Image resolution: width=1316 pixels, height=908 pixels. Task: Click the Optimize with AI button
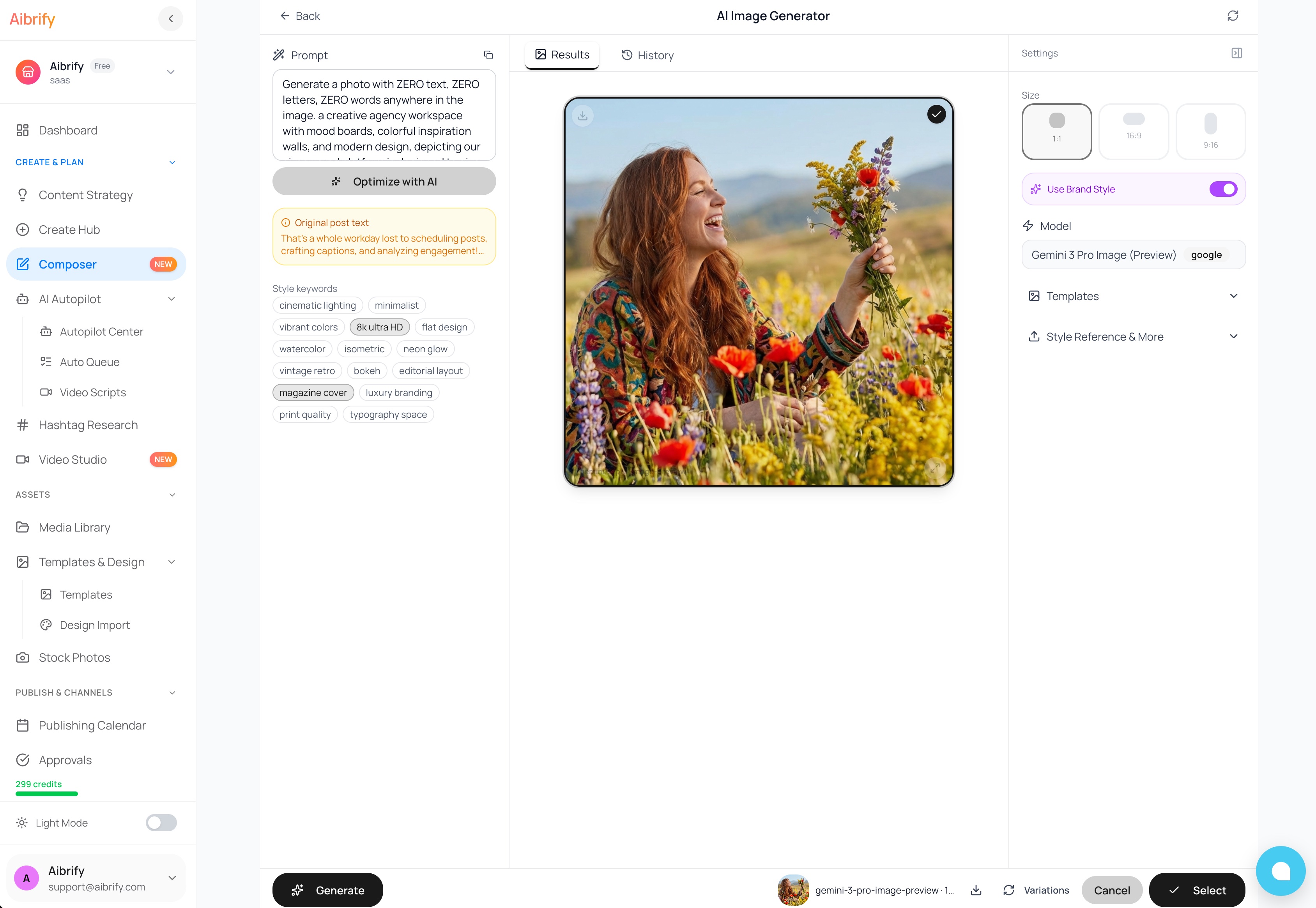tap(384, 182)
